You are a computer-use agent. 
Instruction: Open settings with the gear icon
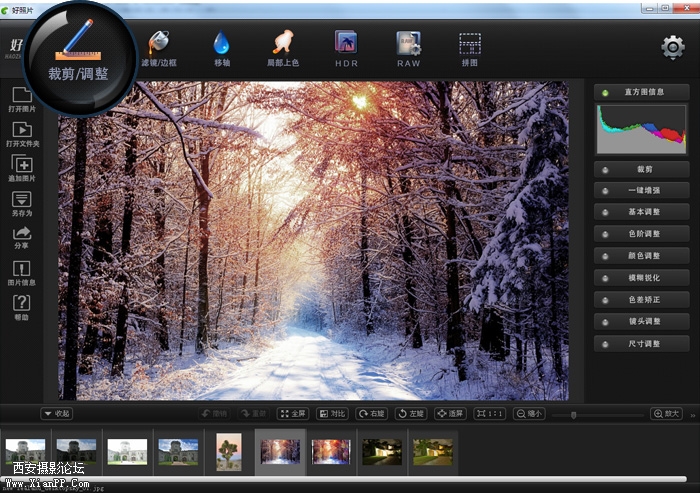[x=673, y=47]
